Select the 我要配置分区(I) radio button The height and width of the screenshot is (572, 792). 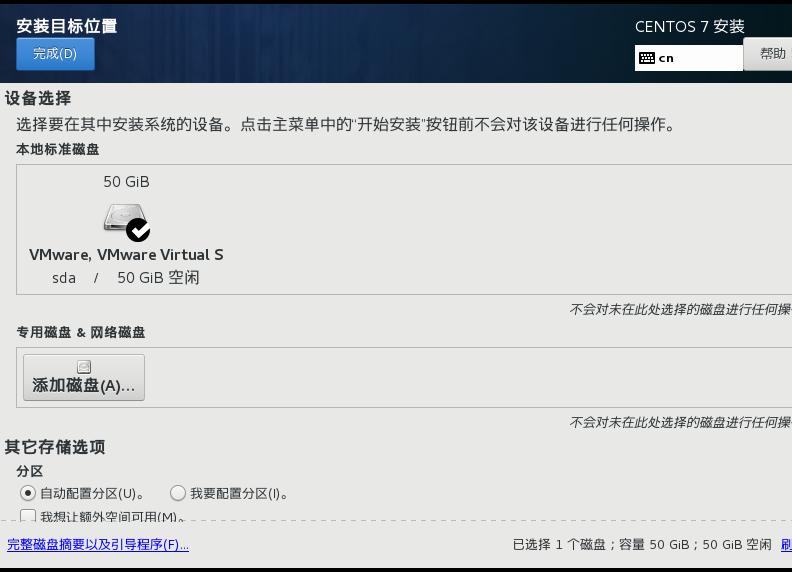click(x=178, y=493)
